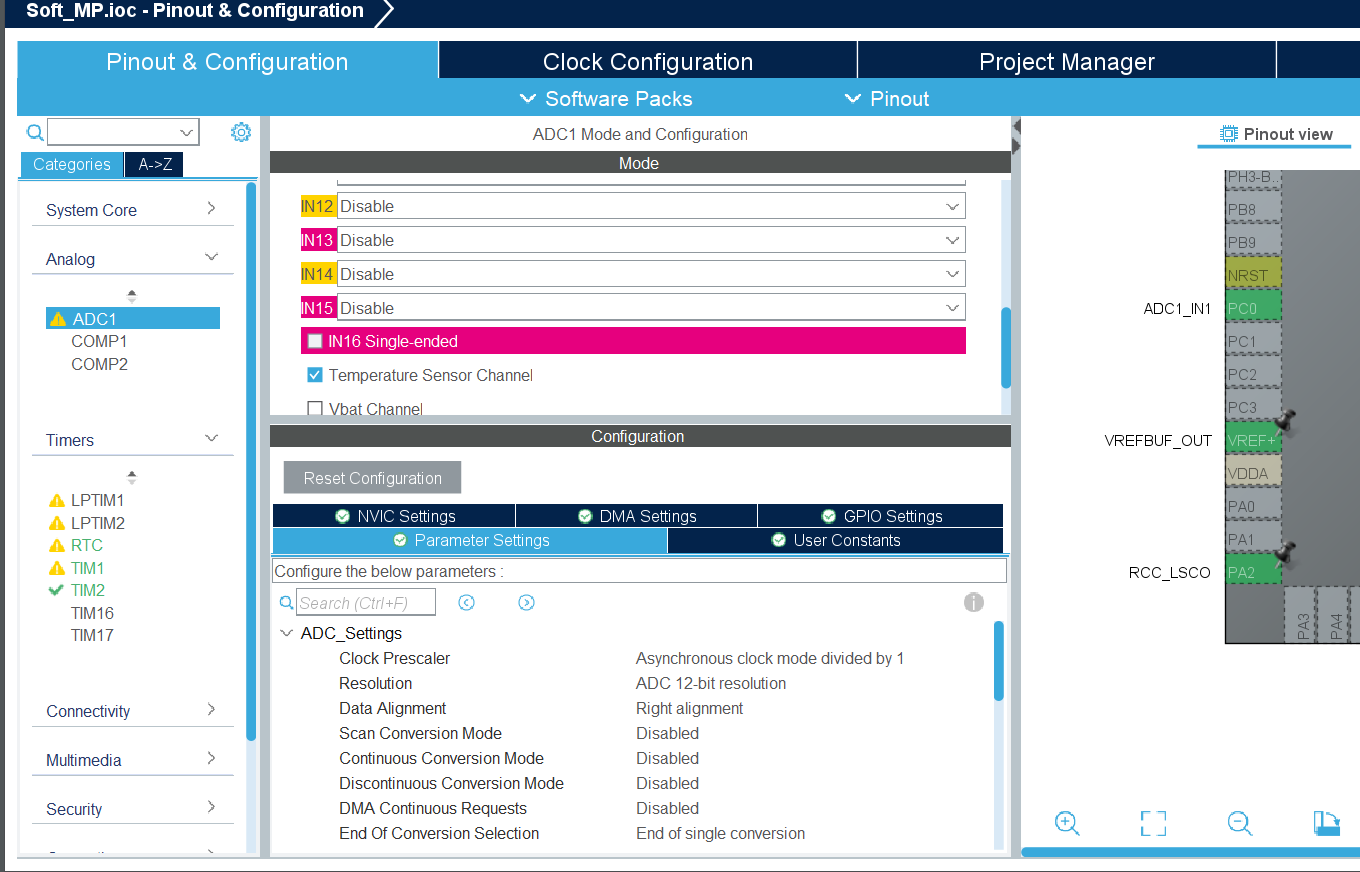The height and width of the screenshot is (872, 1360).
Task: Click the previous-search arrow icon in Parameter Settings
Action: [x=466, y=601]
